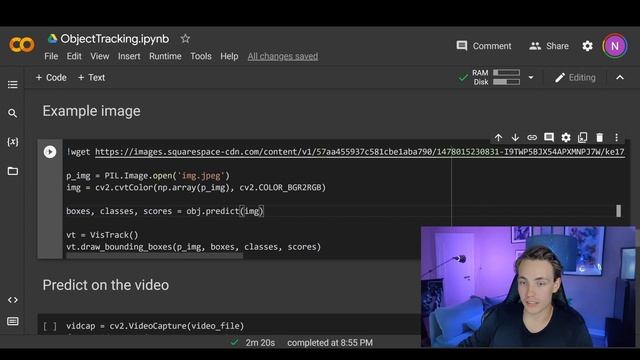The height and width of the screenshot is (360, 640).
Task: Open the File menu
Action: click(x=51, y=56)
